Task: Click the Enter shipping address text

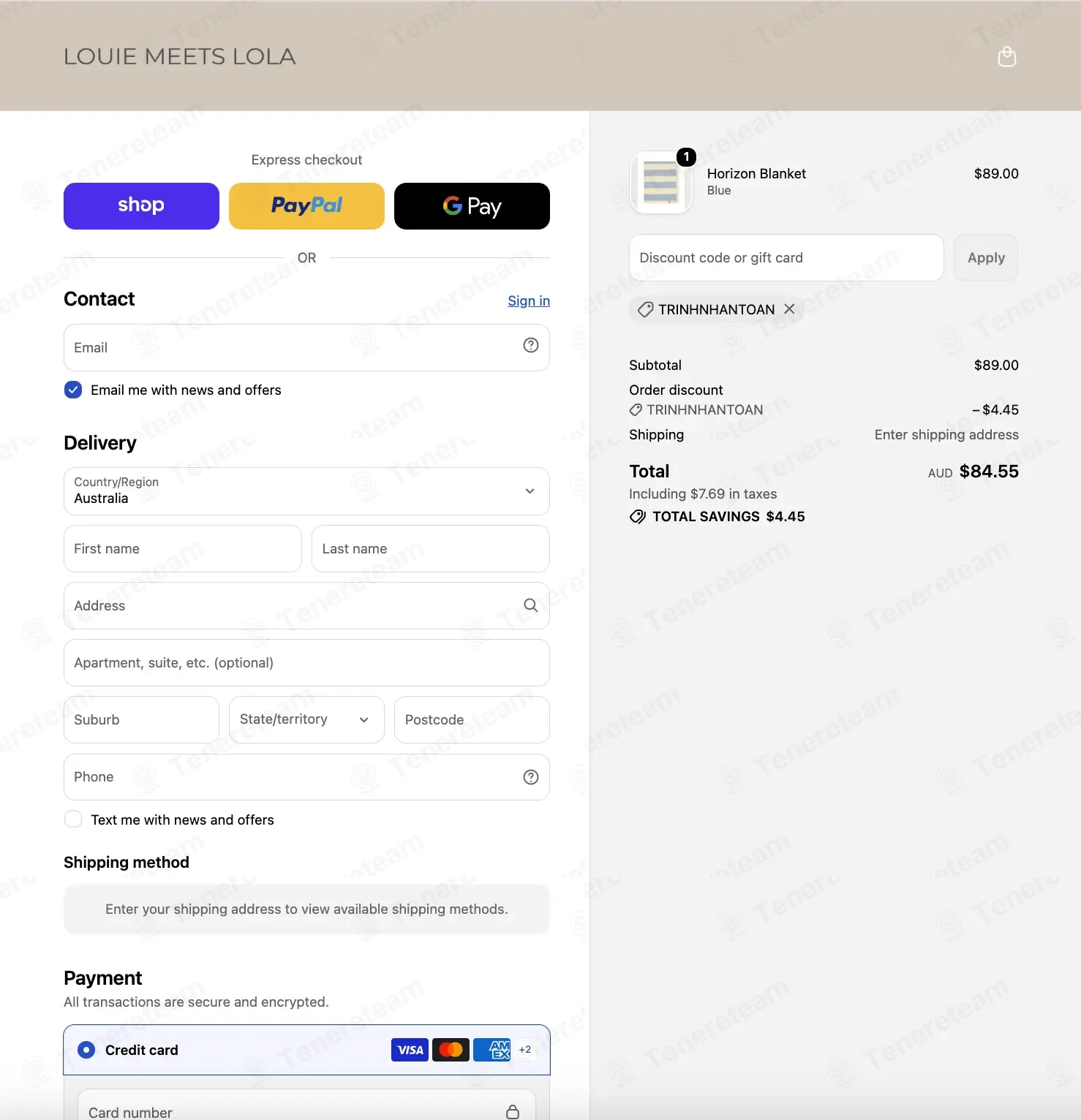Action: click(946, 435)
